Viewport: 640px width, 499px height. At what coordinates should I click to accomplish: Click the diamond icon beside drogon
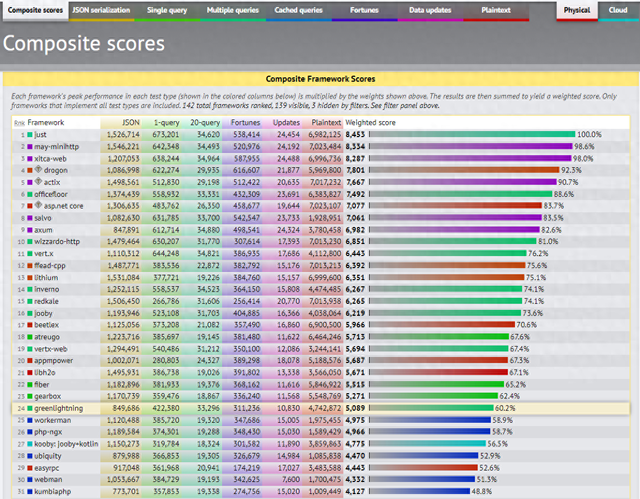(x=39, y=171)
